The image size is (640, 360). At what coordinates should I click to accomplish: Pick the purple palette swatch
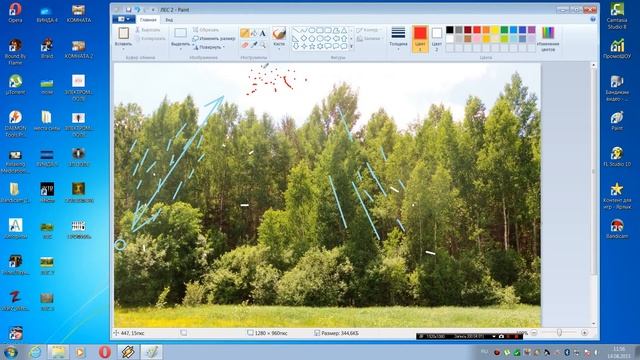coord(531,30)
